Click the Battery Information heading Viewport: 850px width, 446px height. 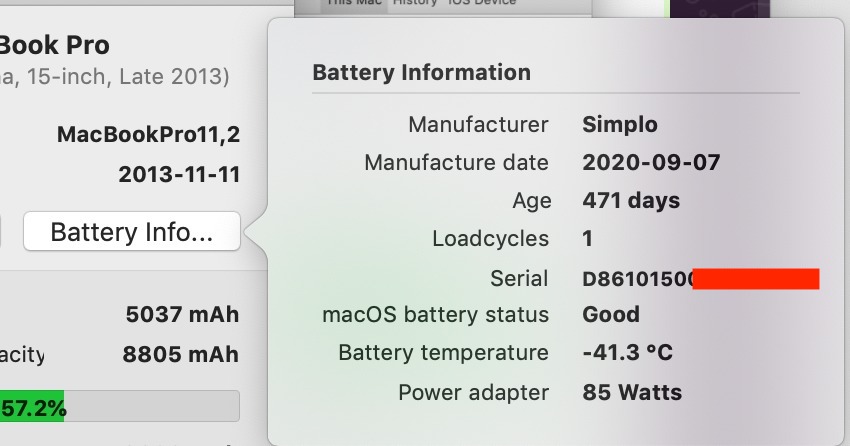coord(421,73)
